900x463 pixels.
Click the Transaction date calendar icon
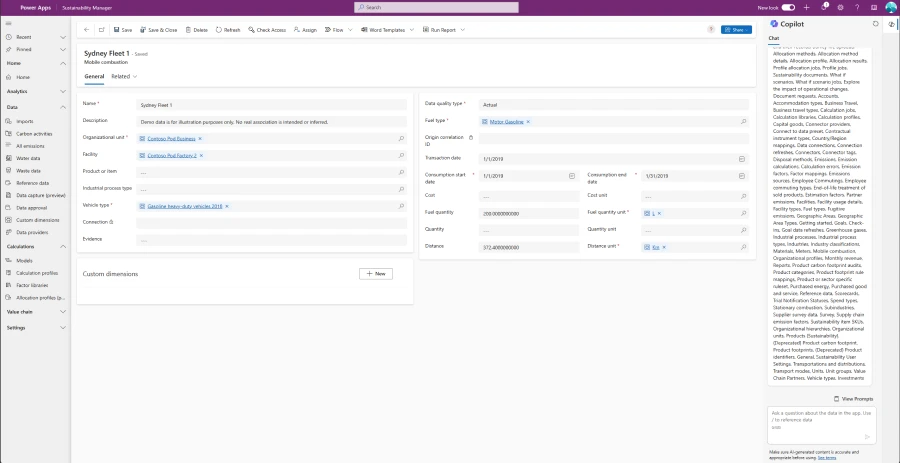742,158
